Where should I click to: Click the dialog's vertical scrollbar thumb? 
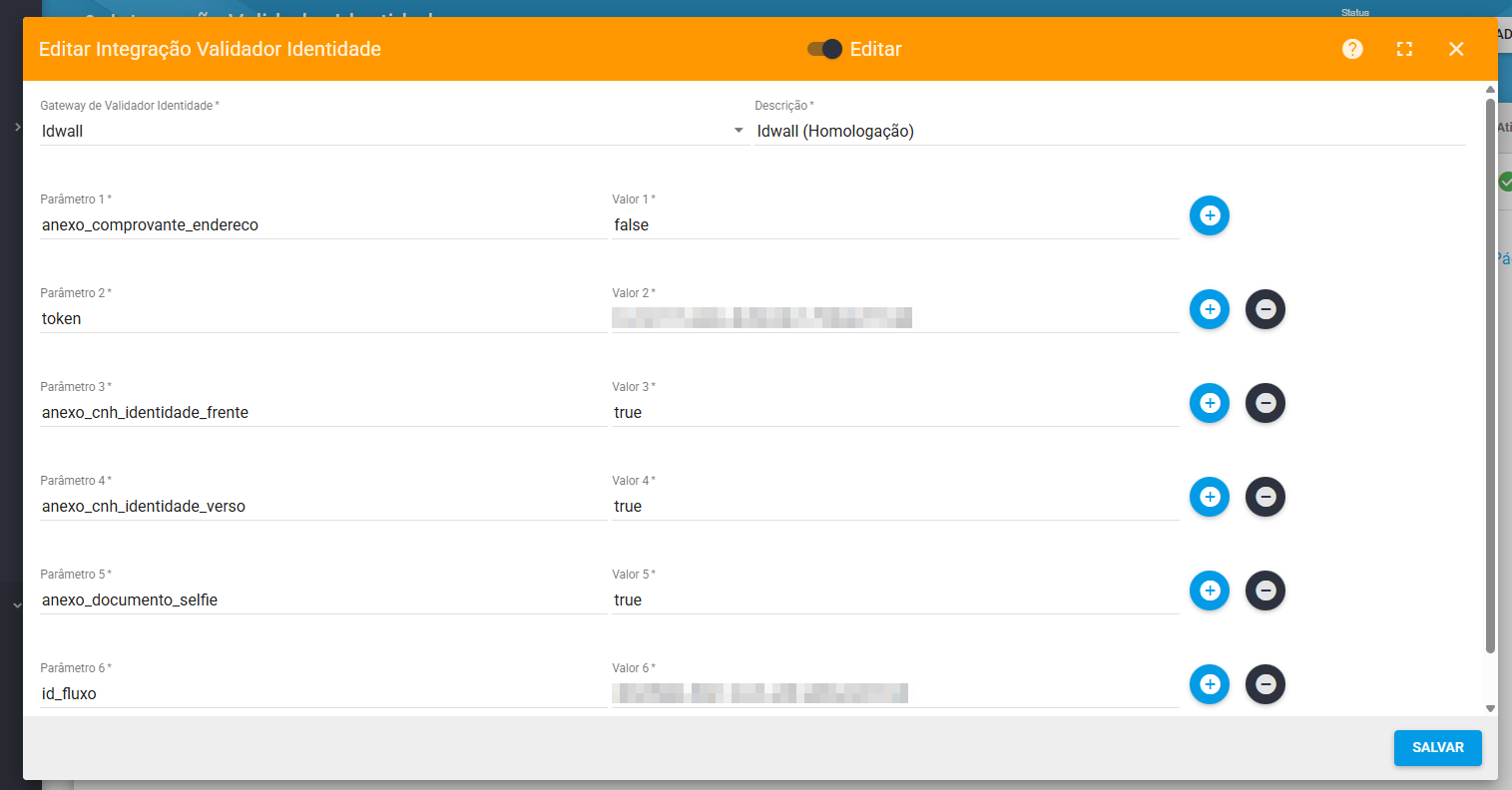point(1490,375)
